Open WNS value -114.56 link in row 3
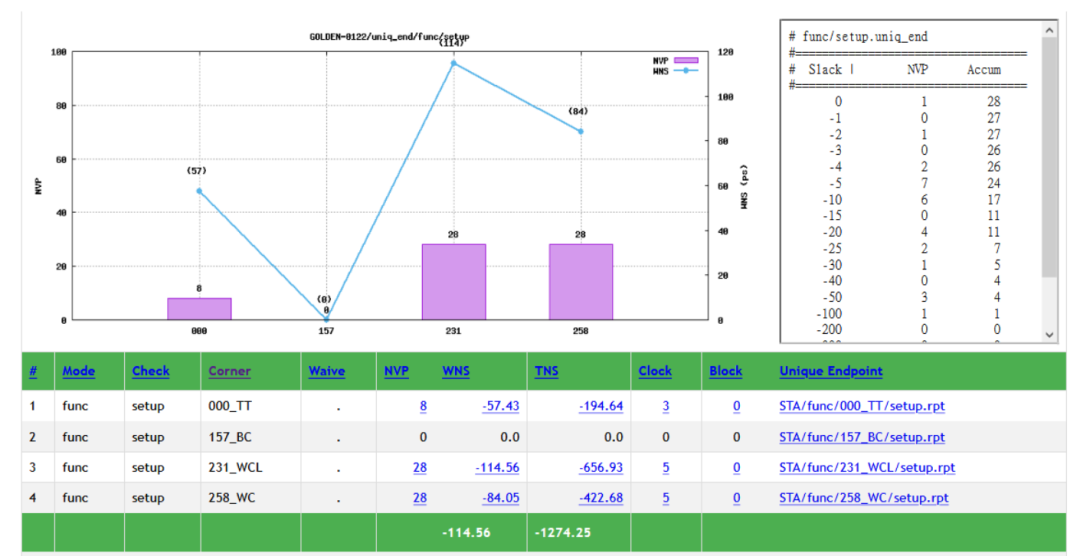Viewport: 1080px width, 556px height. [x=497, y=468]
